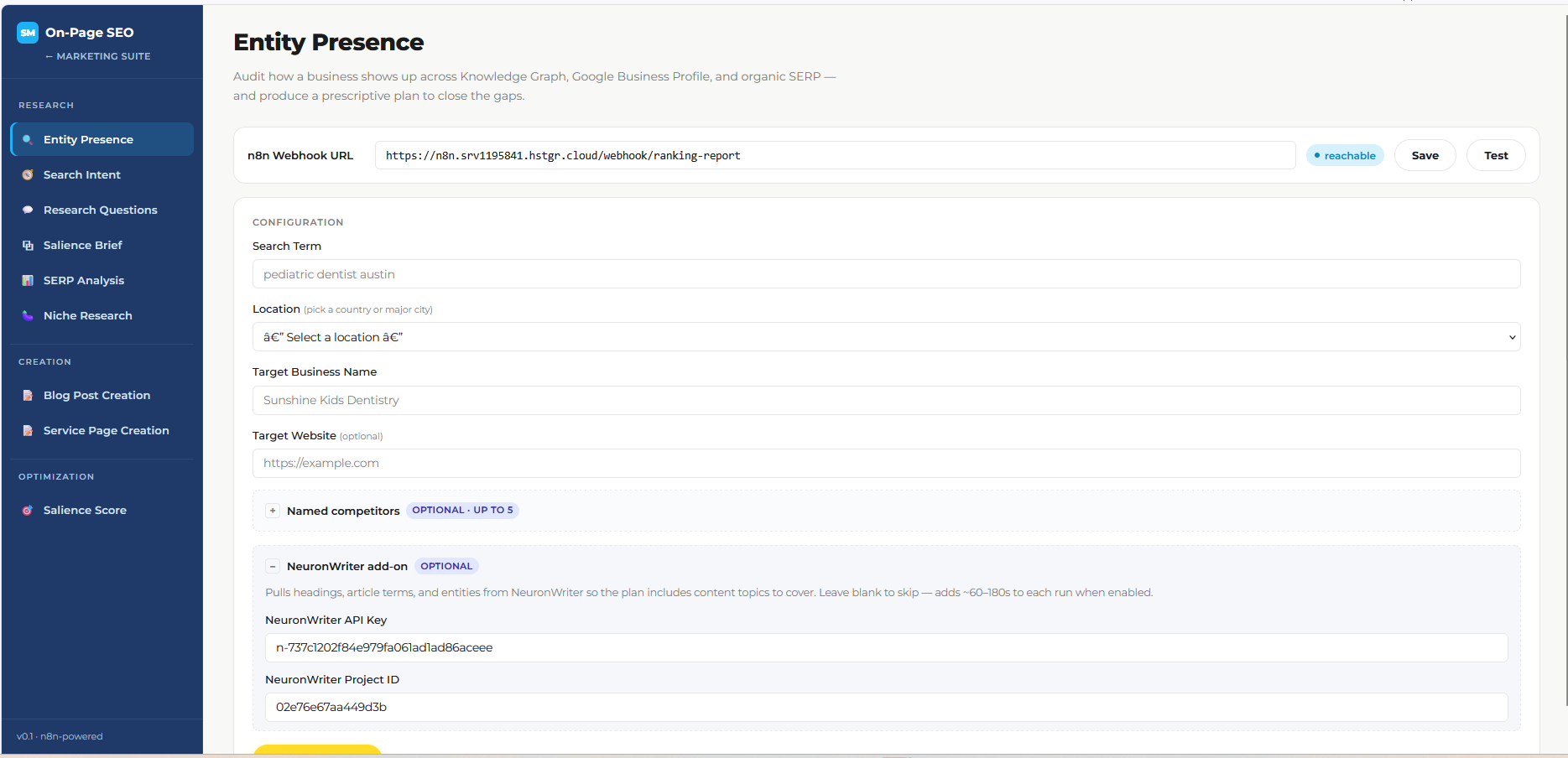Click the Salience Brief sidebar icon
The width and height of the screenshot is (1568, 758).
click(28, 246)
